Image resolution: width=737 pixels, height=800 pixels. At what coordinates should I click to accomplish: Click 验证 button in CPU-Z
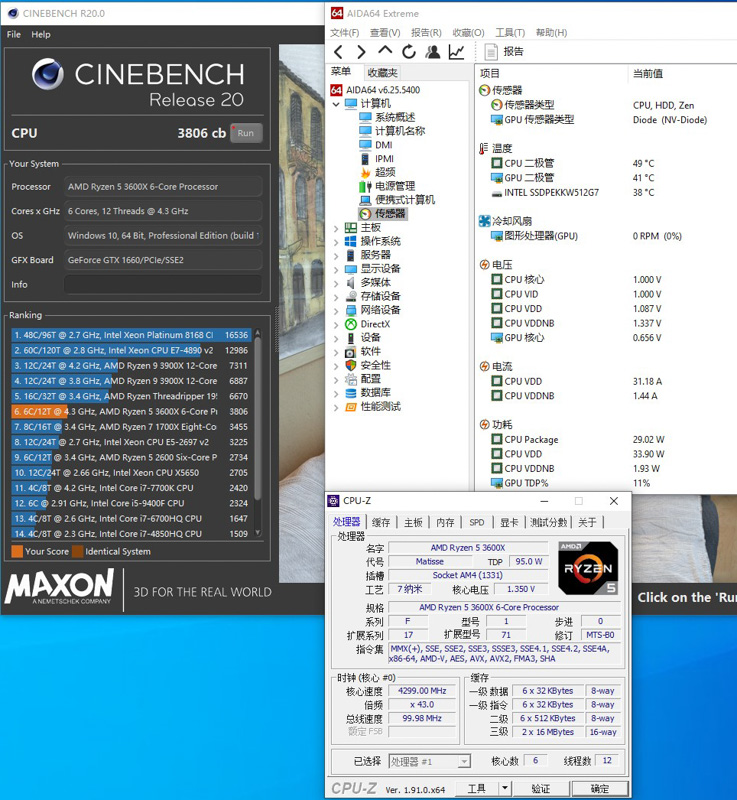[541, 789]
